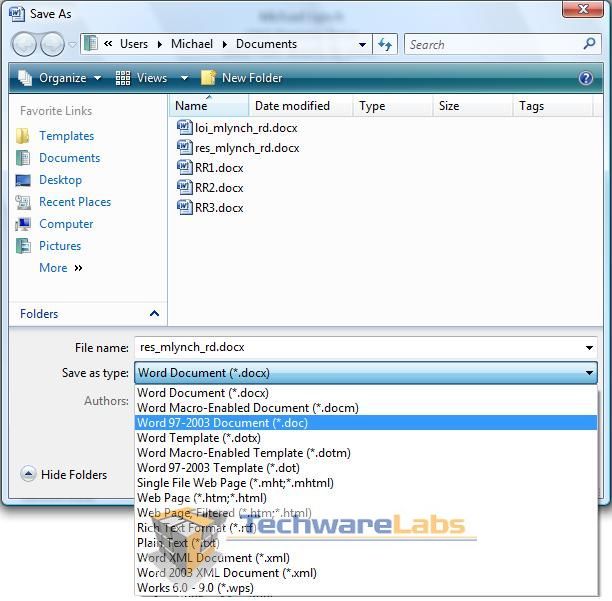This screenshot has width=612, height=601.
Task: Sort by Date modified column header
Action: tap(301, 106)
